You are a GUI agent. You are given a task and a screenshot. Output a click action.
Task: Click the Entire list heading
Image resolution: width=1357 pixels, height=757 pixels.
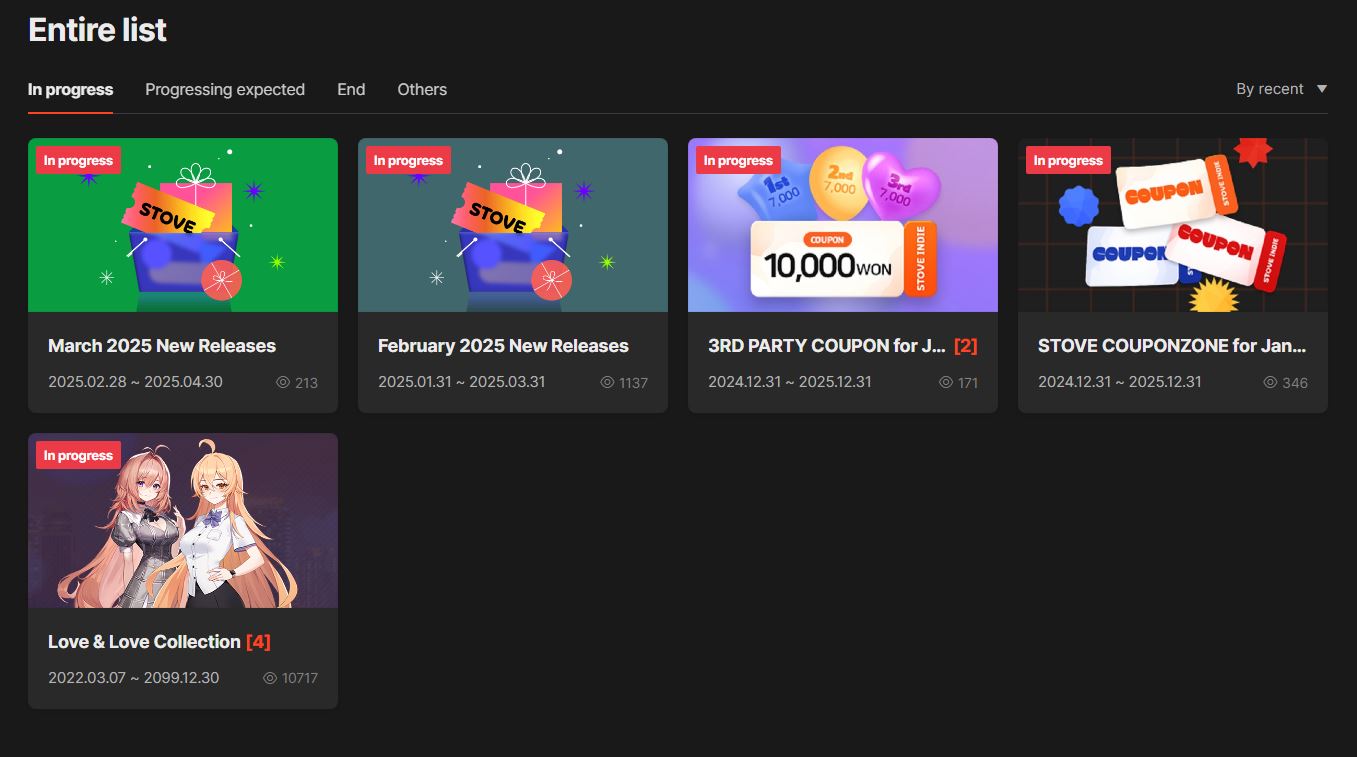coord(97,30)
